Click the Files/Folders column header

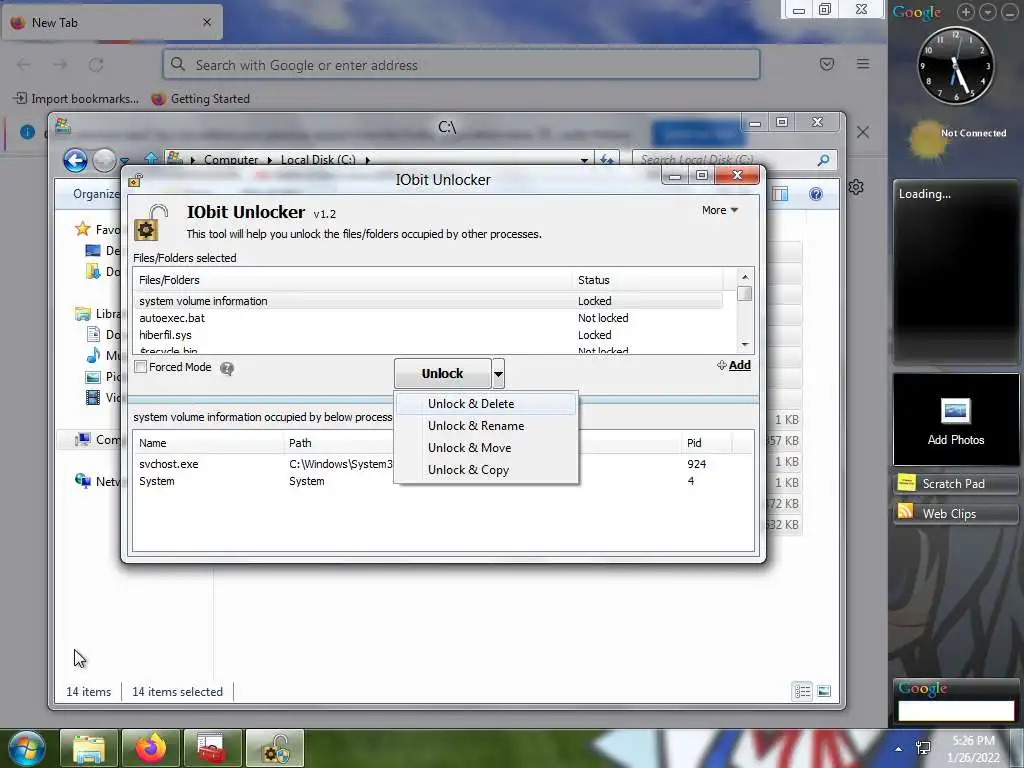(353, 280)
